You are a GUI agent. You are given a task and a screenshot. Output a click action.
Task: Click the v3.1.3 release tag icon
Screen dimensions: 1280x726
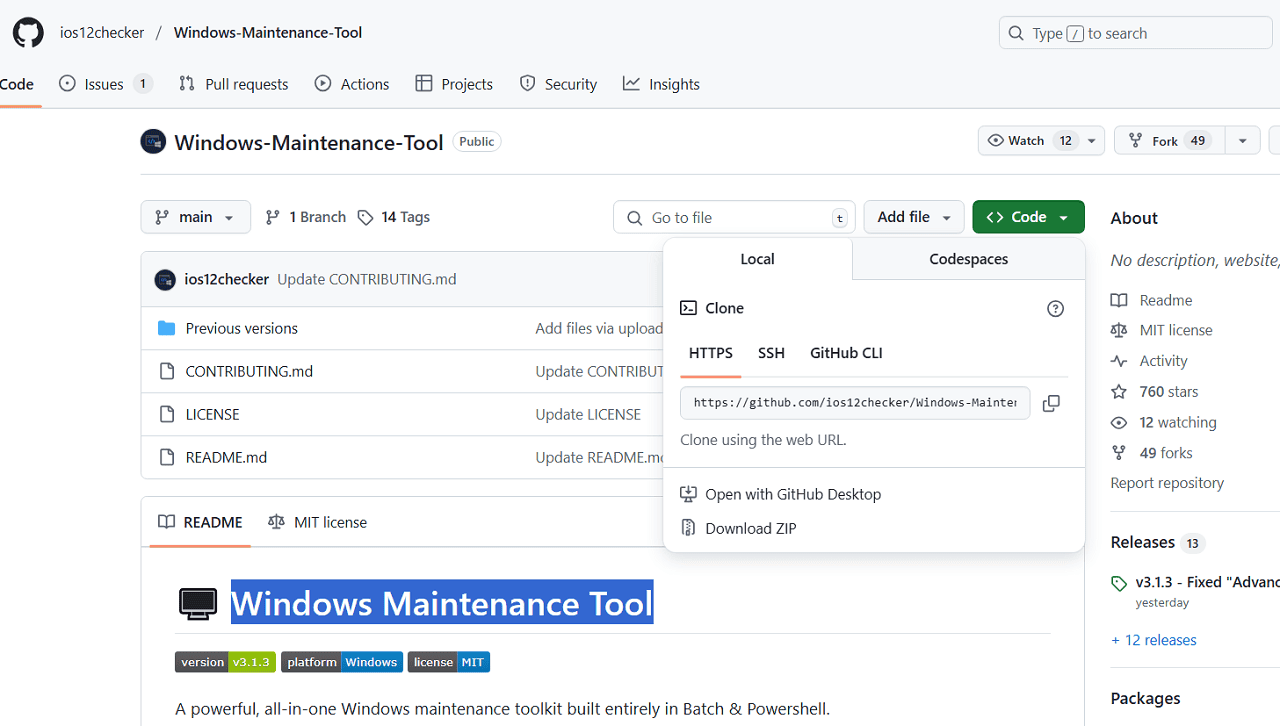pos(1119,583)
